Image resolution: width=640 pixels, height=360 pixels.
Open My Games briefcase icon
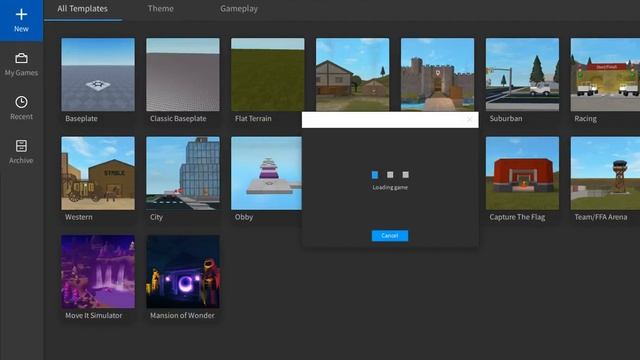[x=21, y=58]
